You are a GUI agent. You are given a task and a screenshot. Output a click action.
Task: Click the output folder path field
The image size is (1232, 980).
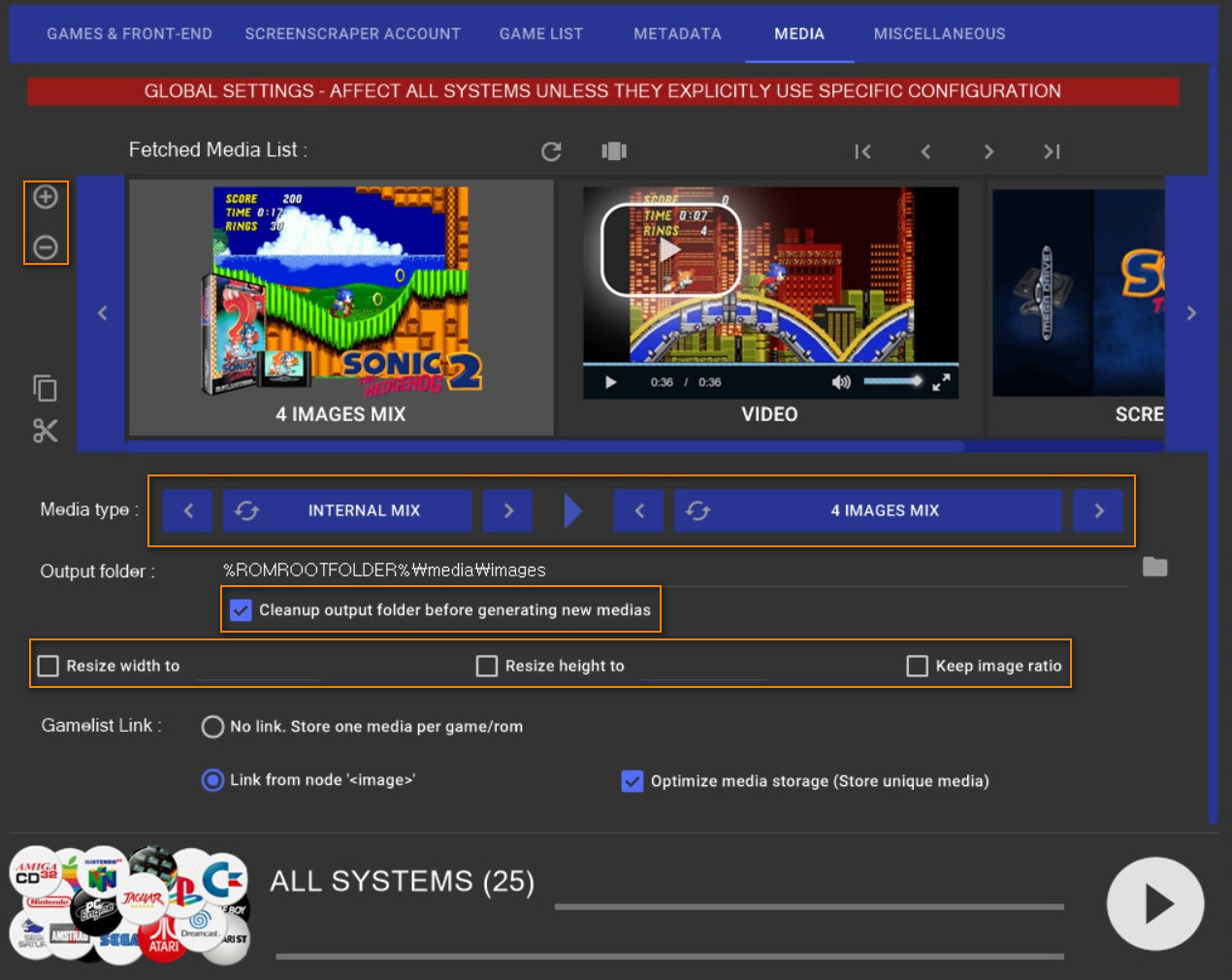pyautogui.click(x=674, y=571)
